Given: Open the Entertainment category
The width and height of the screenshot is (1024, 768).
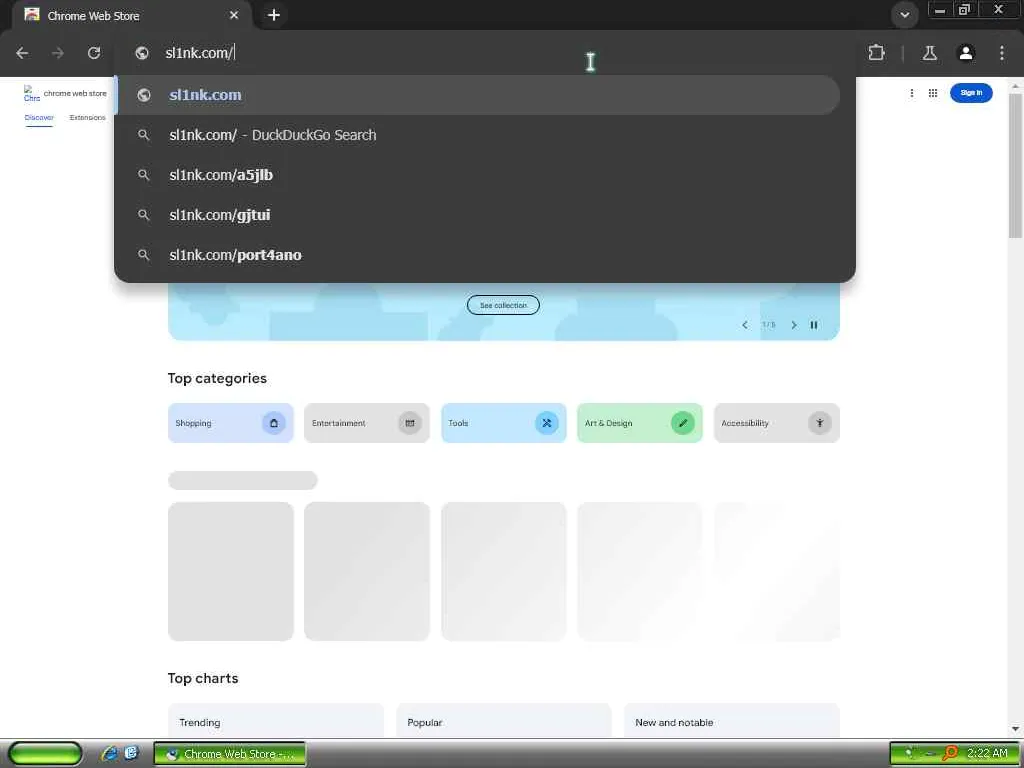Looking at the screenshot, I should point(367,423).
